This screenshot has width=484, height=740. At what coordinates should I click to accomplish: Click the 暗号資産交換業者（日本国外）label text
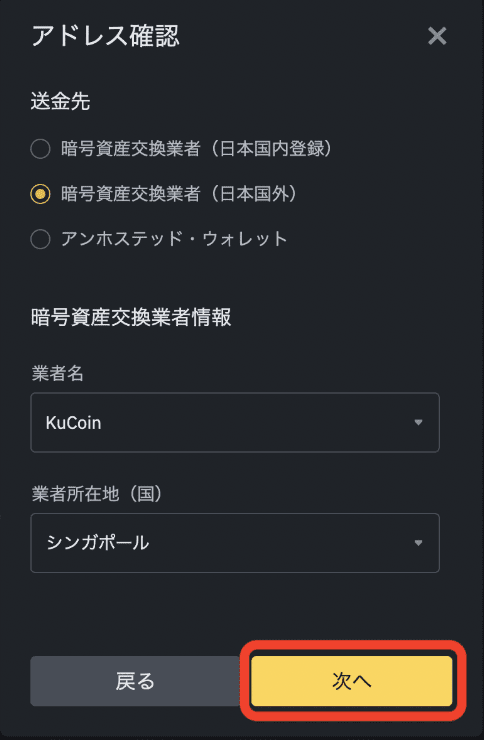pyautogui.click(x=180, y=193)
